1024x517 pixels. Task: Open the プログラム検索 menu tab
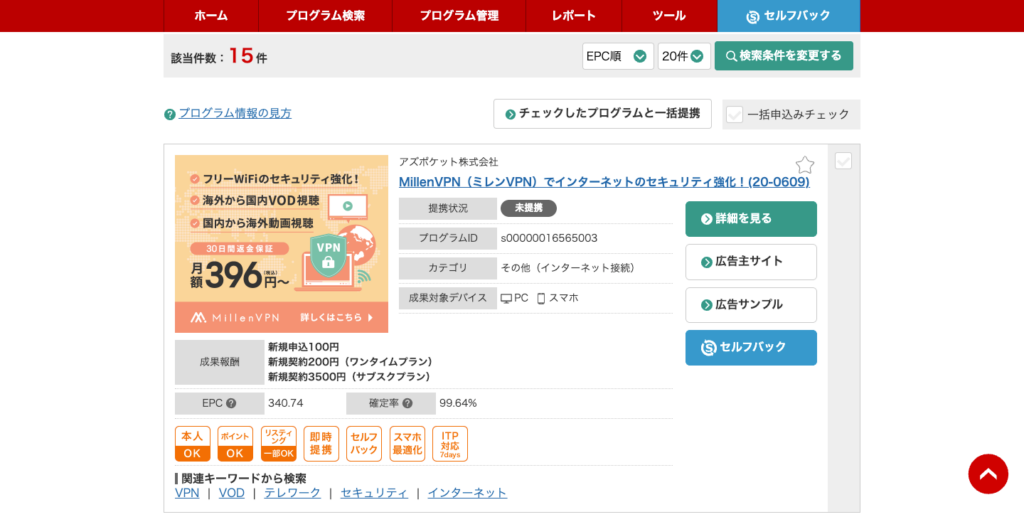pos(325,16)
